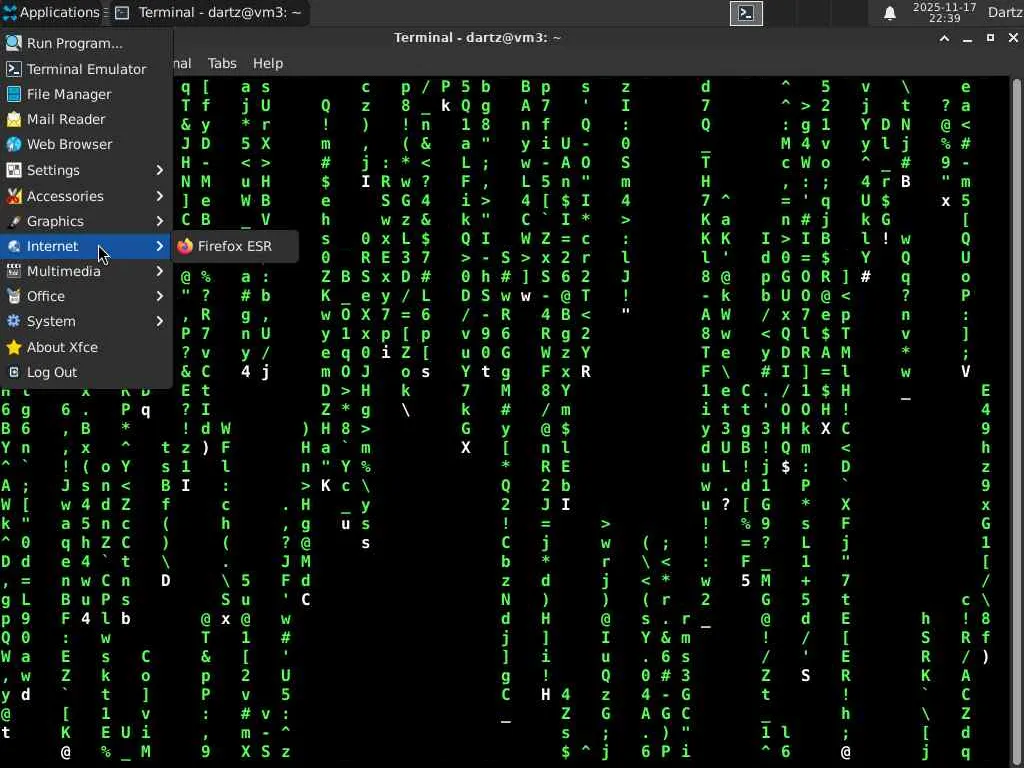The height and width of the screenshot is (768, 1024).
Task: Expand the Internet submenu arrow
Action: point(159,246)
